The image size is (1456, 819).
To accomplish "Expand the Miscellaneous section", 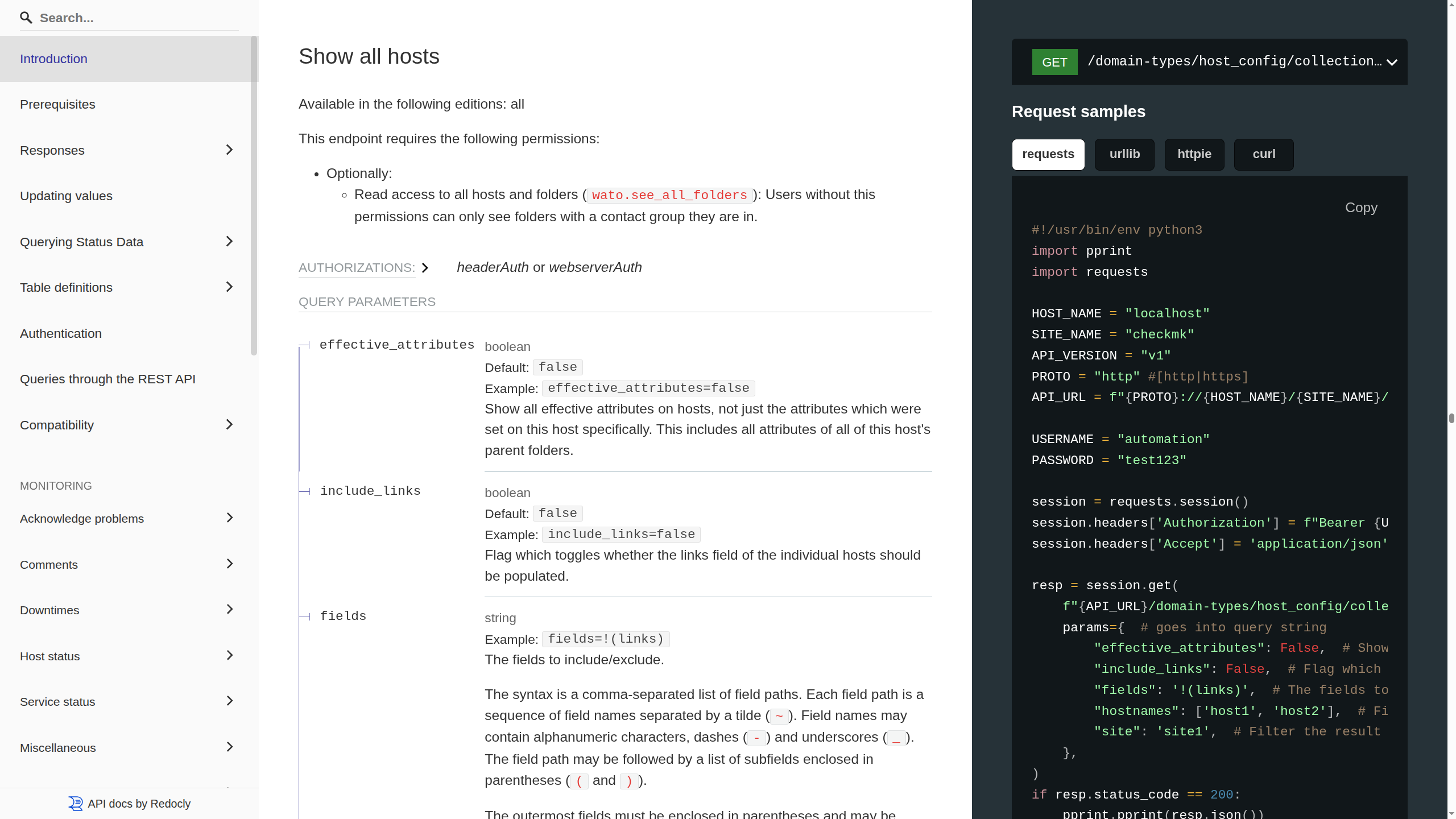I will coord(229,747).
